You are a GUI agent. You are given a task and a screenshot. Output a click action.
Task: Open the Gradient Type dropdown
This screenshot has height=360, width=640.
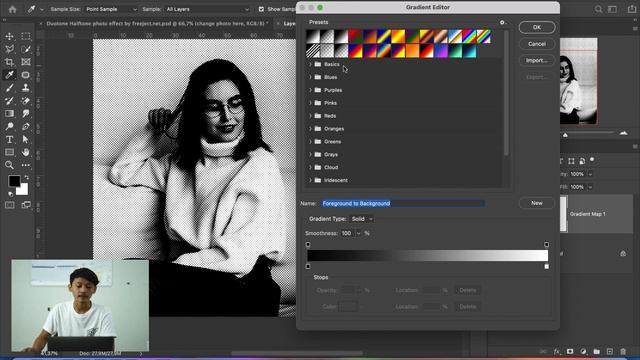point(362,219)
